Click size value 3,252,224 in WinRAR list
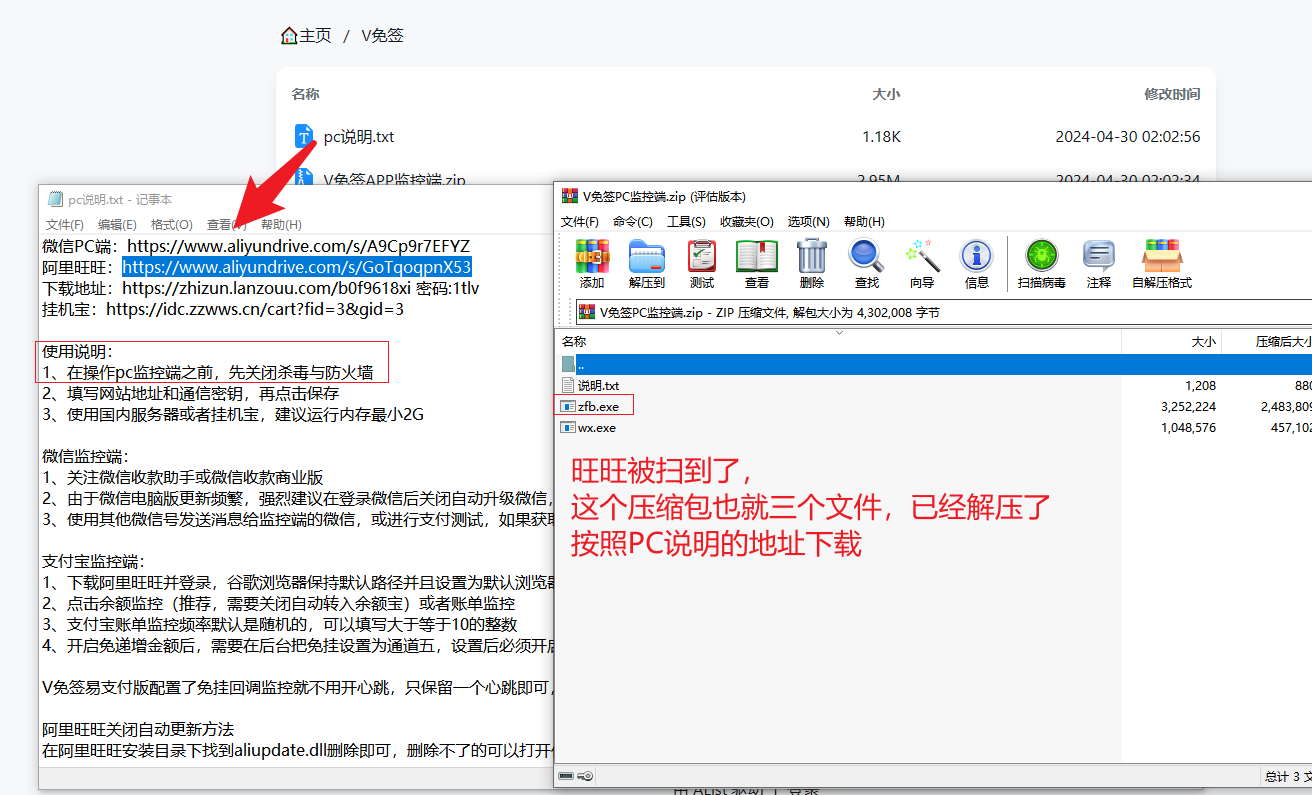This screenshot has width=1312, height=795. [1189, 406]
